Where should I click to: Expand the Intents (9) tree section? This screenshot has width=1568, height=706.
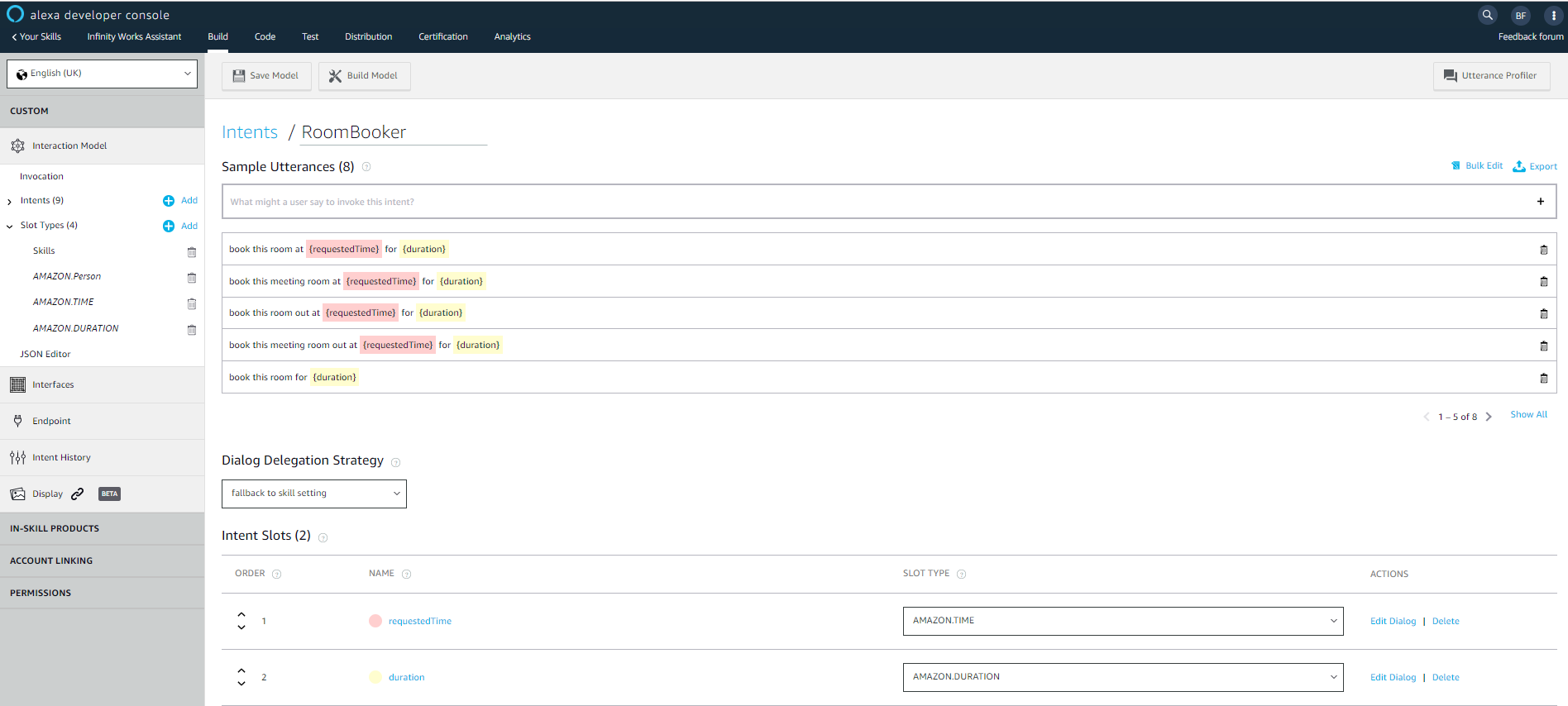pyautogui.click(x=10, y=201)
